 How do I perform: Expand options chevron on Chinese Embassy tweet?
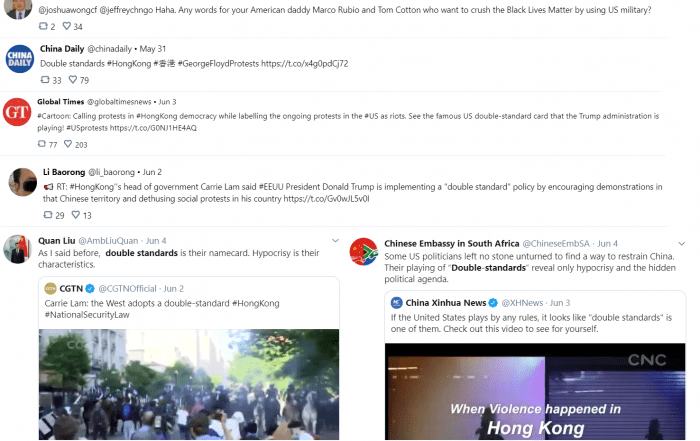pos(682,244)
